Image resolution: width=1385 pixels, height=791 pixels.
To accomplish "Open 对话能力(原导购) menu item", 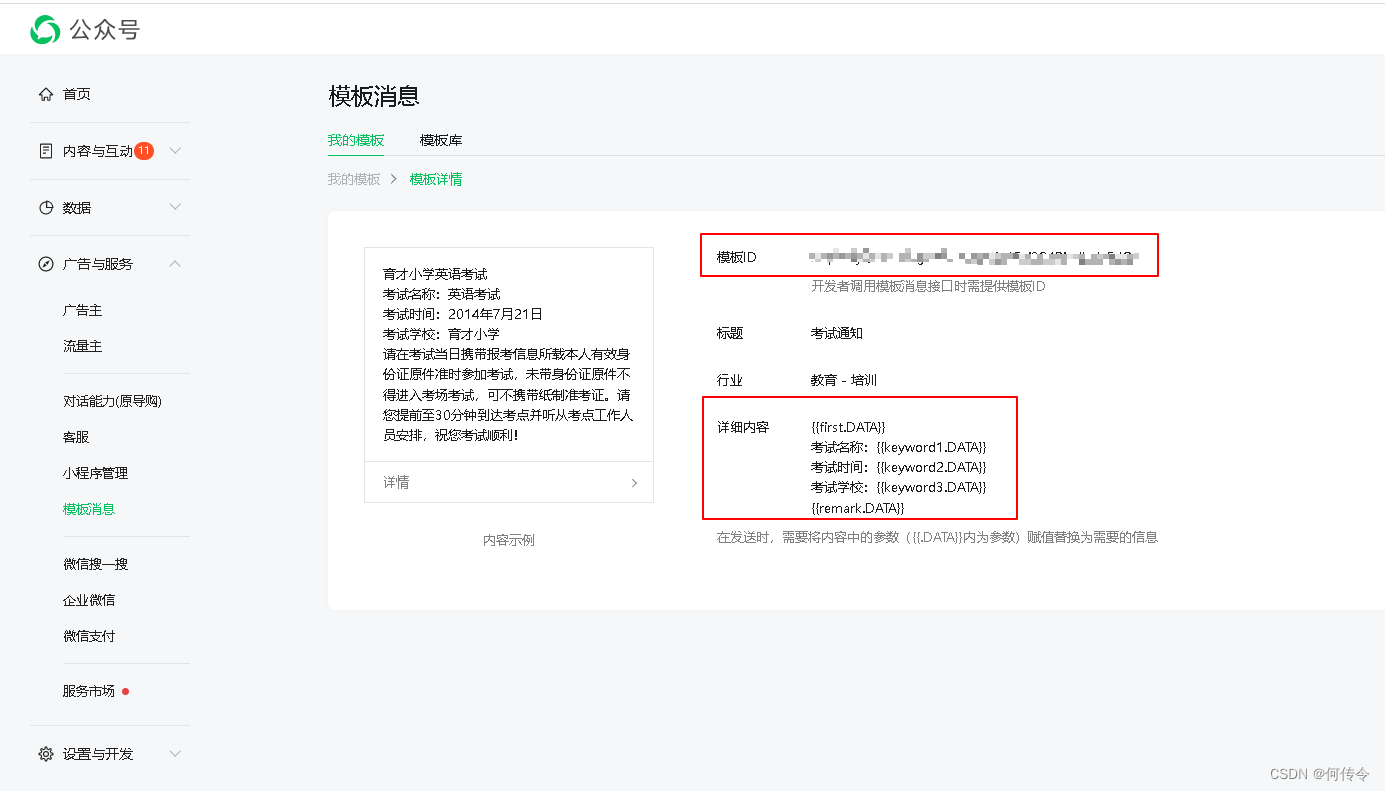I will [x=112, y=401].
